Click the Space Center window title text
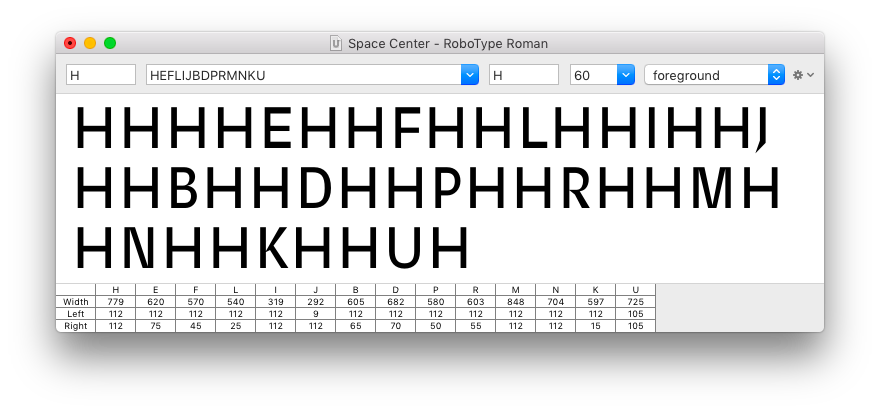Viewport: 880px width, 412px height. (448, 43)
